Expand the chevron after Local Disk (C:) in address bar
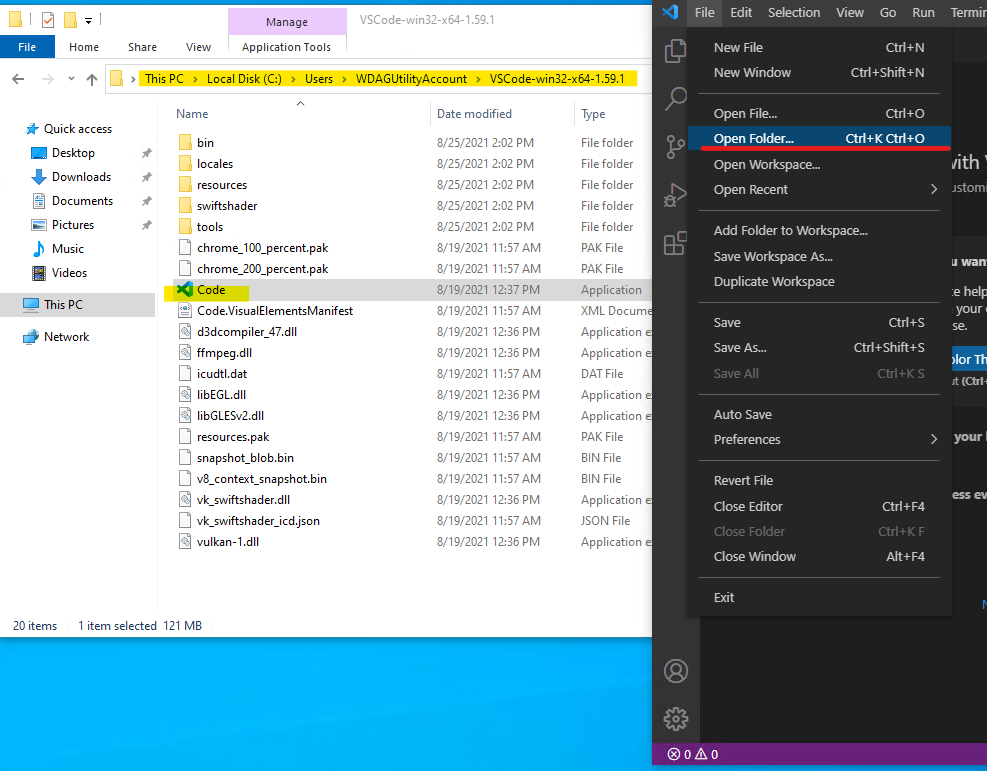Image resolution: width=987 pixels, height=771 pixels. click(x=293, y=79)
